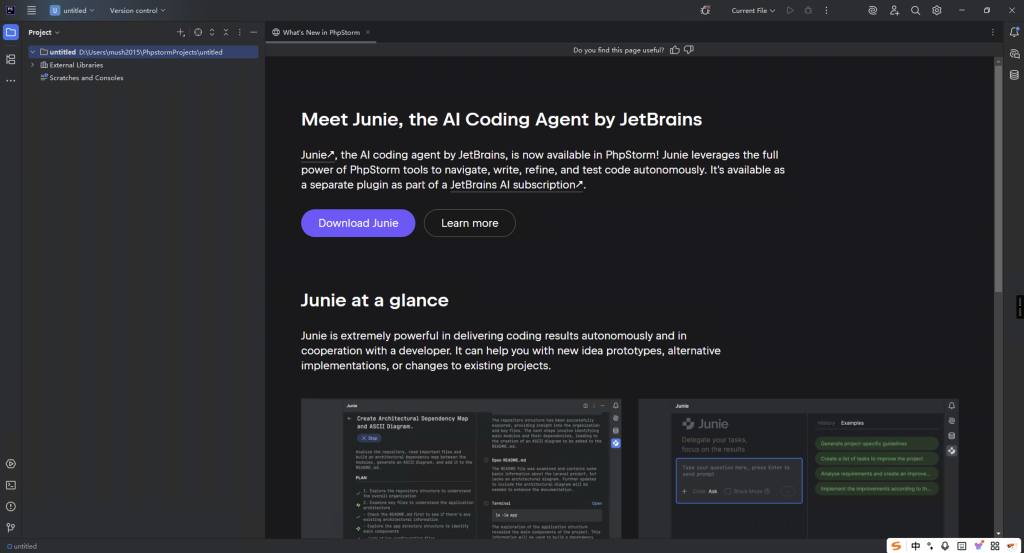Image resolution: width=1024 pixels, height=553 pixels.
Task: Open the Current File run configuration dropdown
Action: tap(753, 10)
